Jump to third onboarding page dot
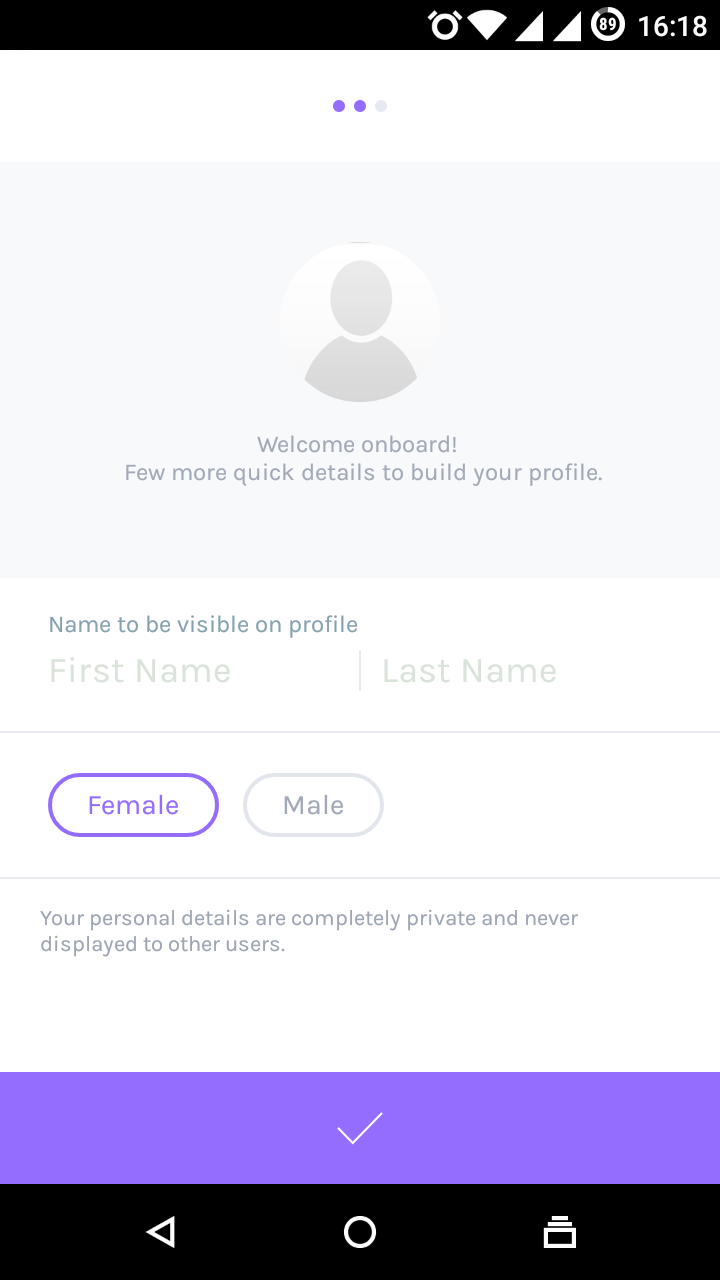Screen dimensions: 720x1280 (381, 106)
